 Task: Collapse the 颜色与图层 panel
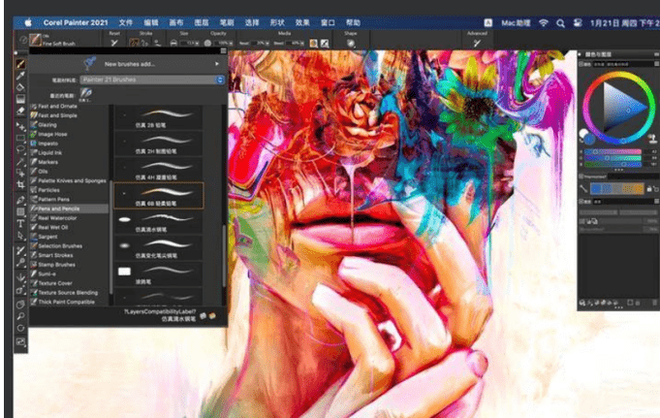click(580, 54)
